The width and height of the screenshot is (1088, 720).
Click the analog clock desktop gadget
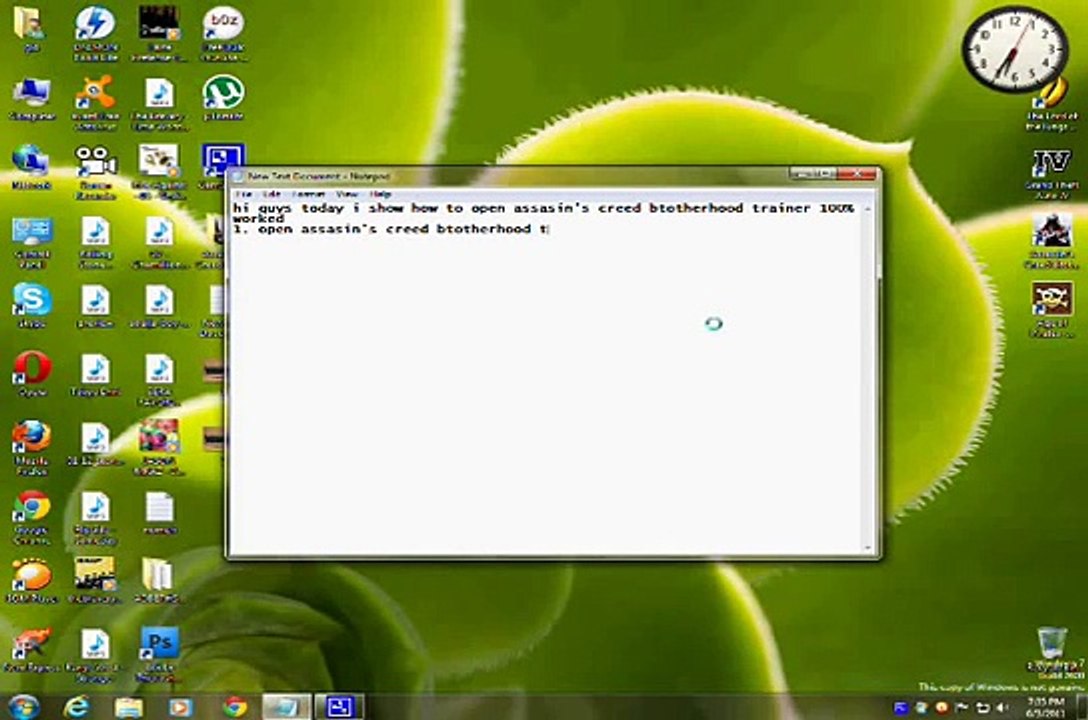(x=1015, y=50)
